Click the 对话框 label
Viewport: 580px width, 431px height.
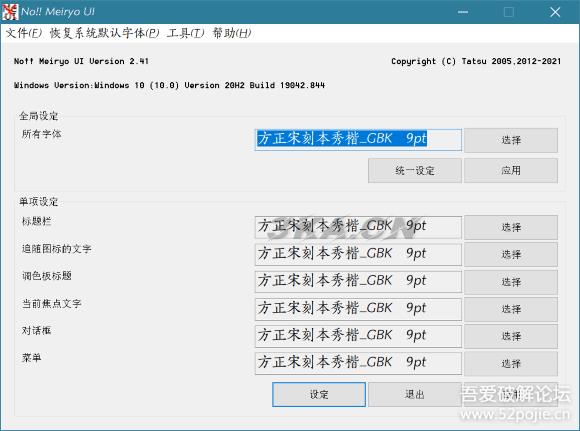[x=36, y=330]
